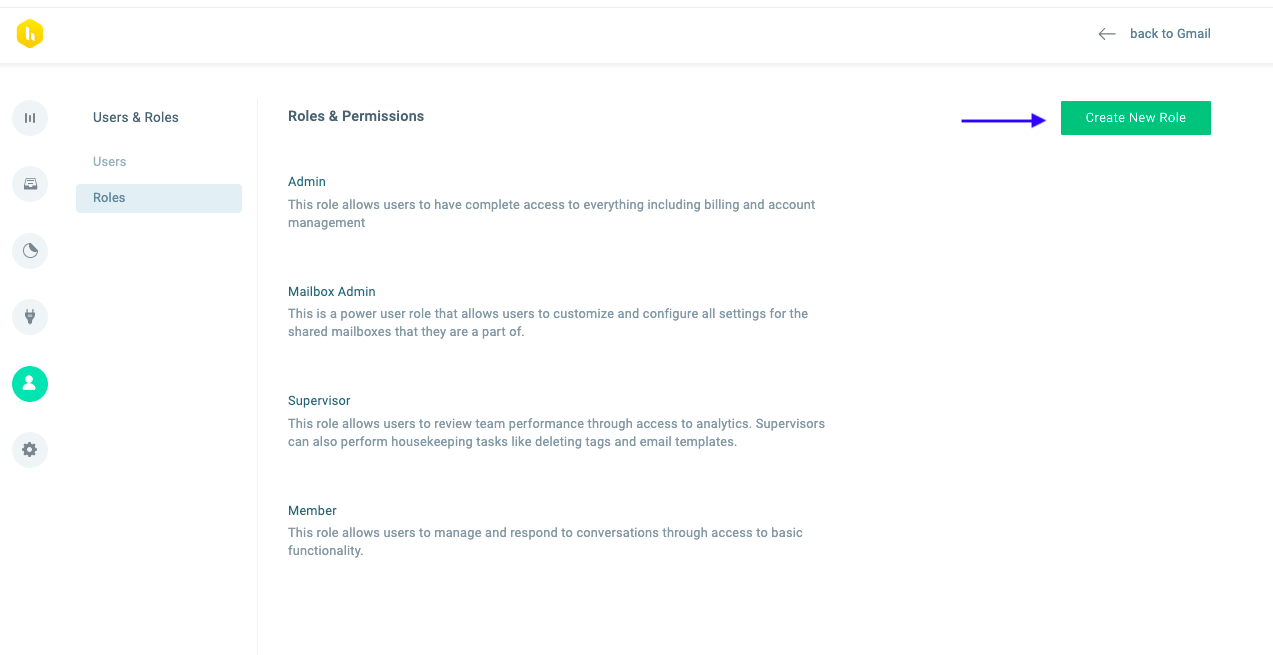Select the green user profile sidebar icon

[30, 384]
